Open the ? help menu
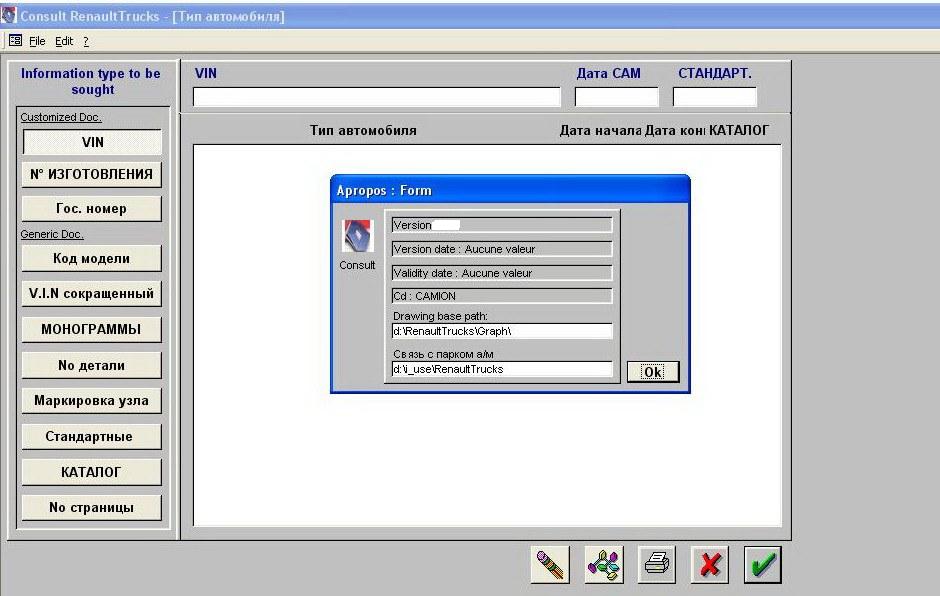 pos(86,41)
